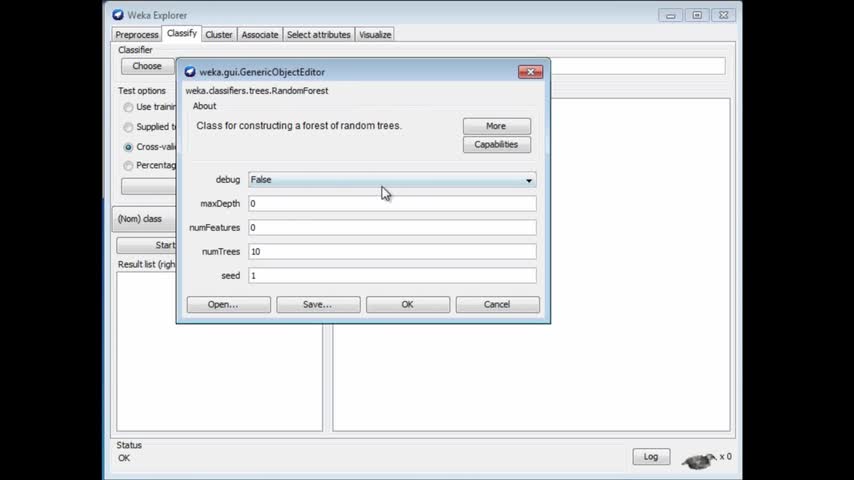Maximize the Weka Explorer window
This screenshot has height=480, width=854.
pyautogui.click(x=697, y=15)
